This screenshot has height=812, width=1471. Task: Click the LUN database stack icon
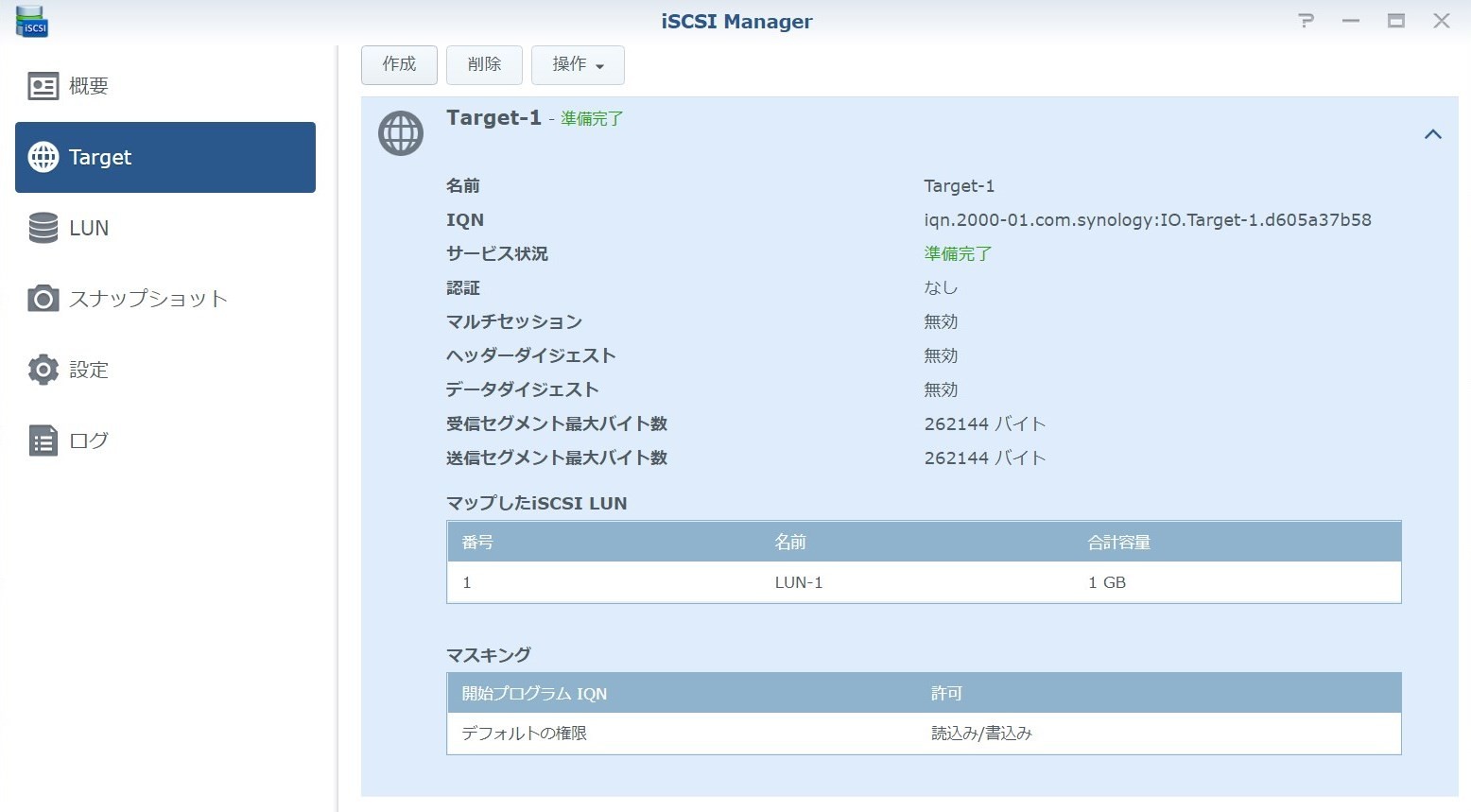tap(43, 228)
